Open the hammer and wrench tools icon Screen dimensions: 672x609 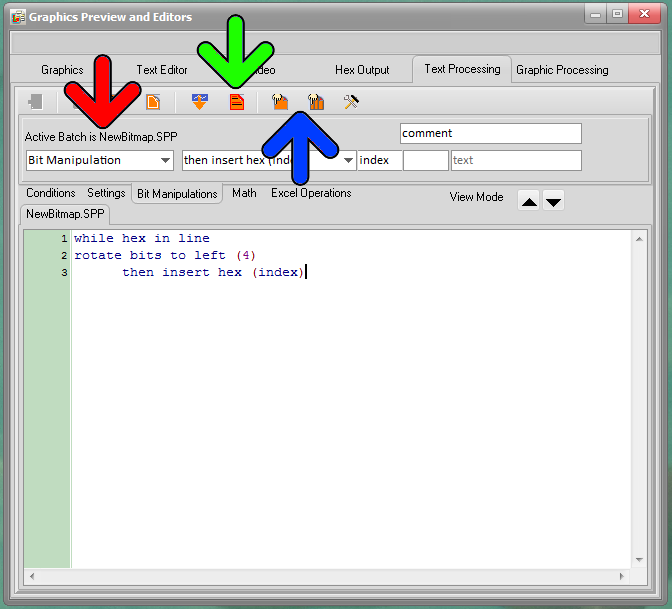pyautogui.click(x=351, y=102)
